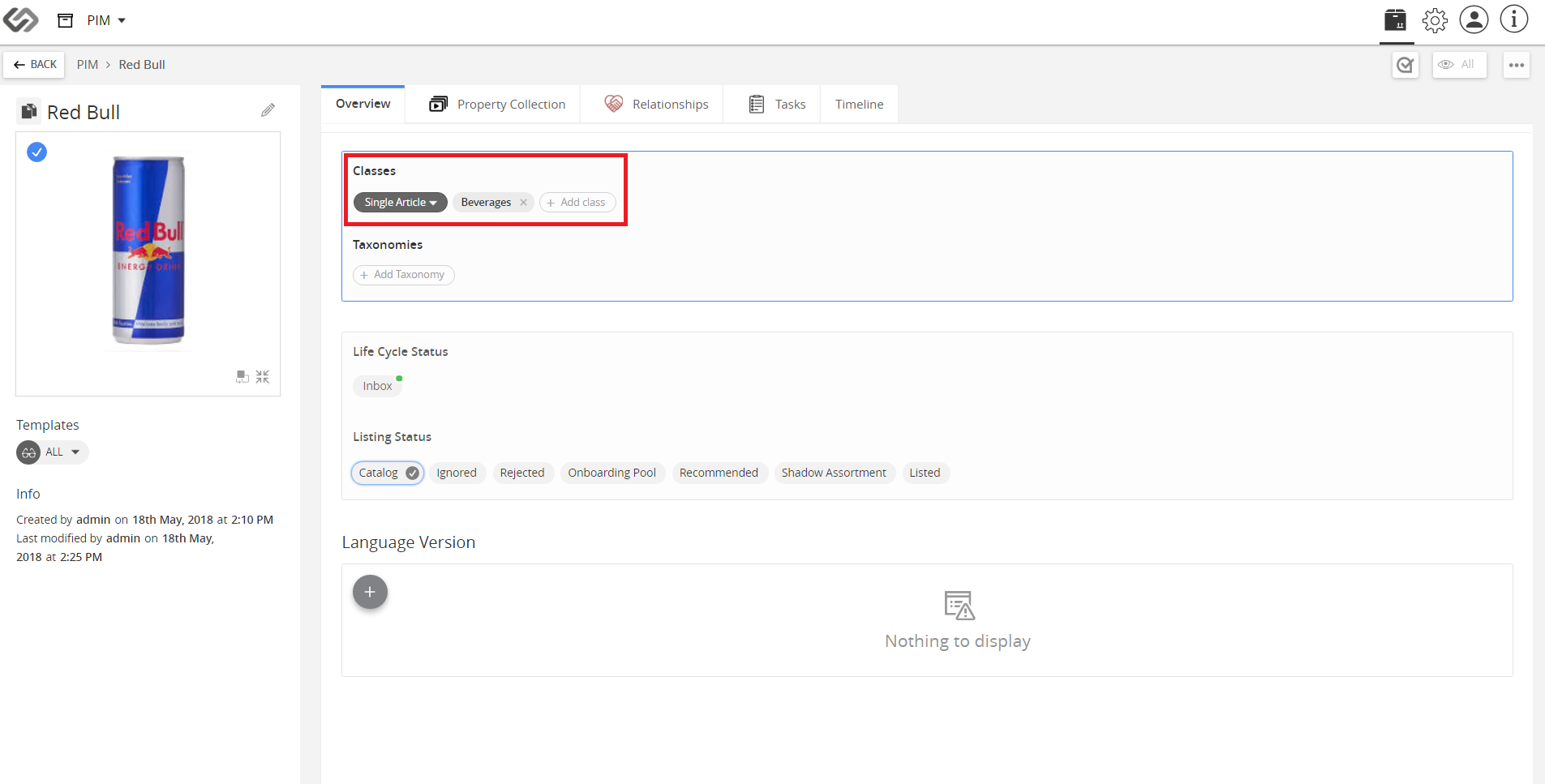
Task: Click the Nothing to display icon
Action: 959,605
